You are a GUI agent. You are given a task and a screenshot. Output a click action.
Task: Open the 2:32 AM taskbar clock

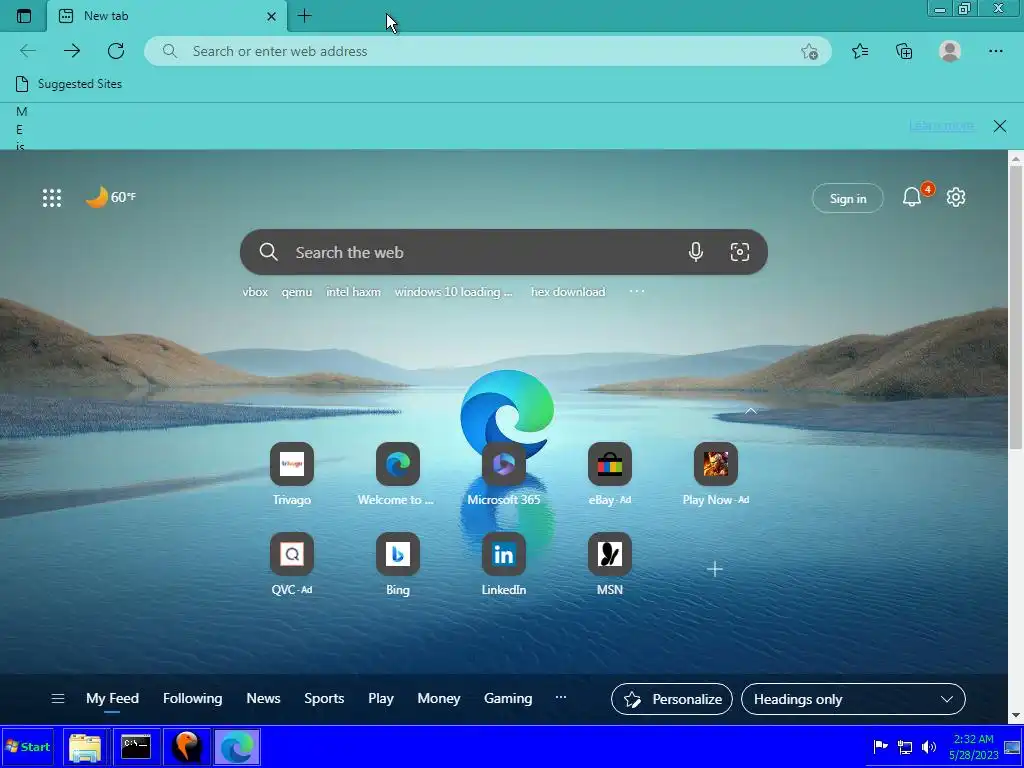click(974, 747)
